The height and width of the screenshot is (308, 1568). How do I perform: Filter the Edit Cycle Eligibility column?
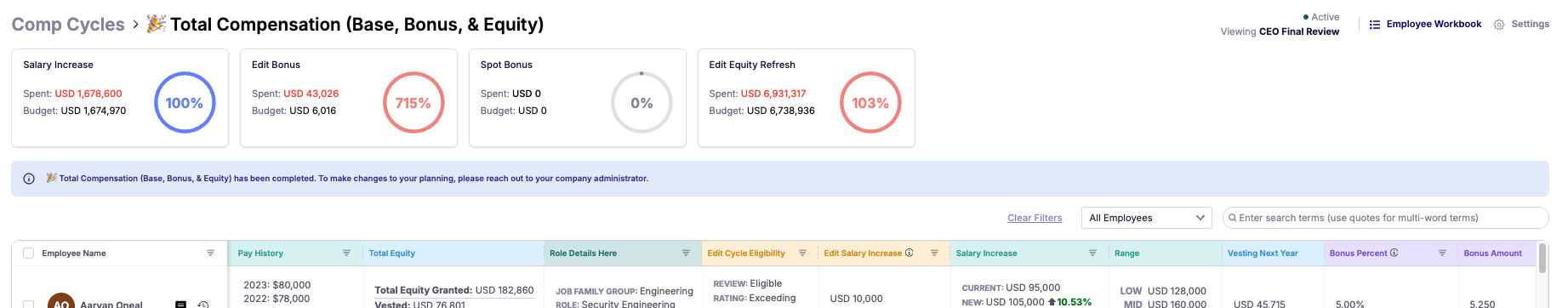point(802,254)
